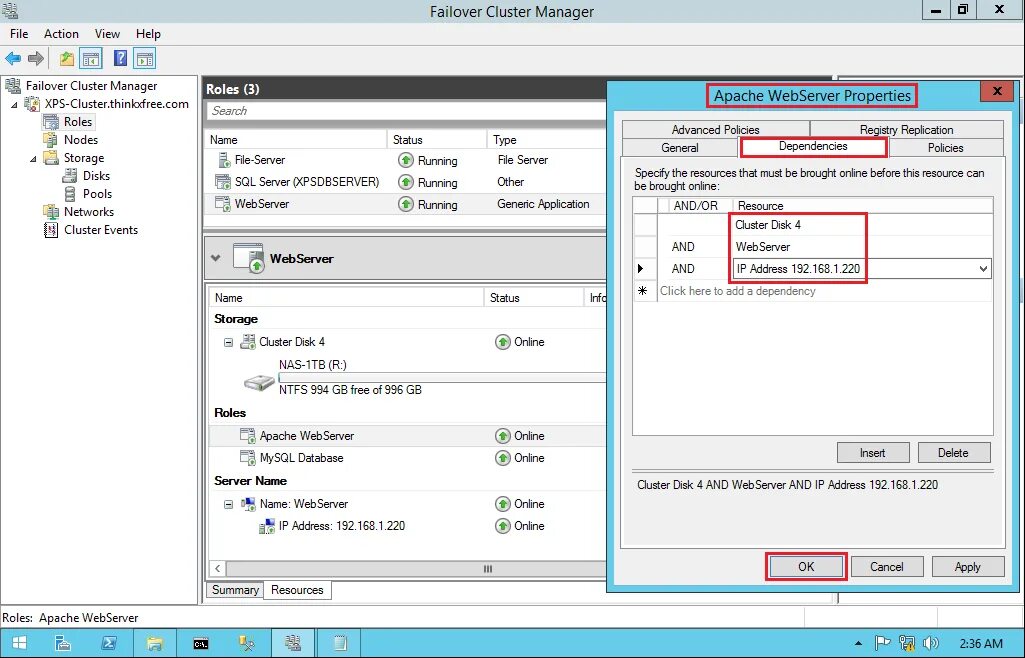Image resolution: width=1025 pixels, height=658 pixels.
Task: Collapse the XPS-Cluster.thinkxfree.com tree node
Action: pyautogui.click(x=14, y=105)
